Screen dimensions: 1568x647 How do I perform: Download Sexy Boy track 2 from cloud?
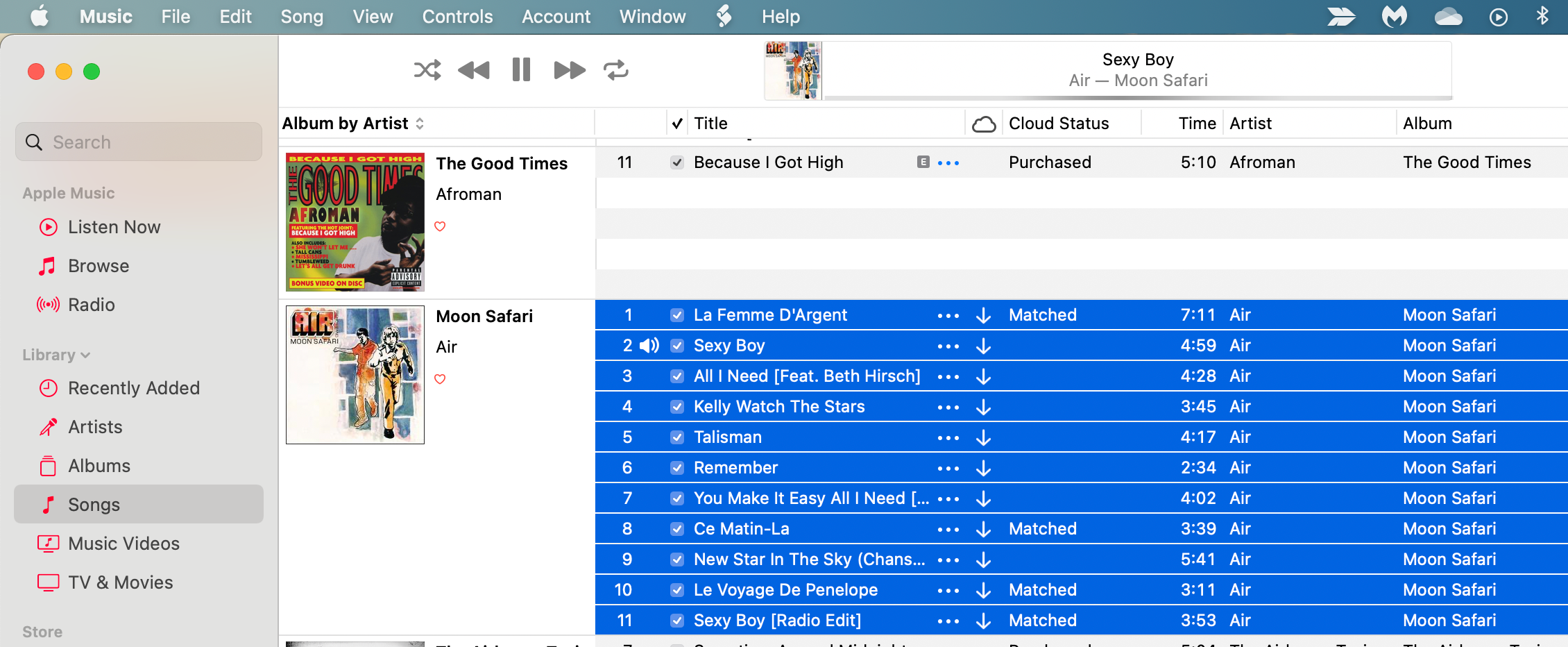[983, 346]
